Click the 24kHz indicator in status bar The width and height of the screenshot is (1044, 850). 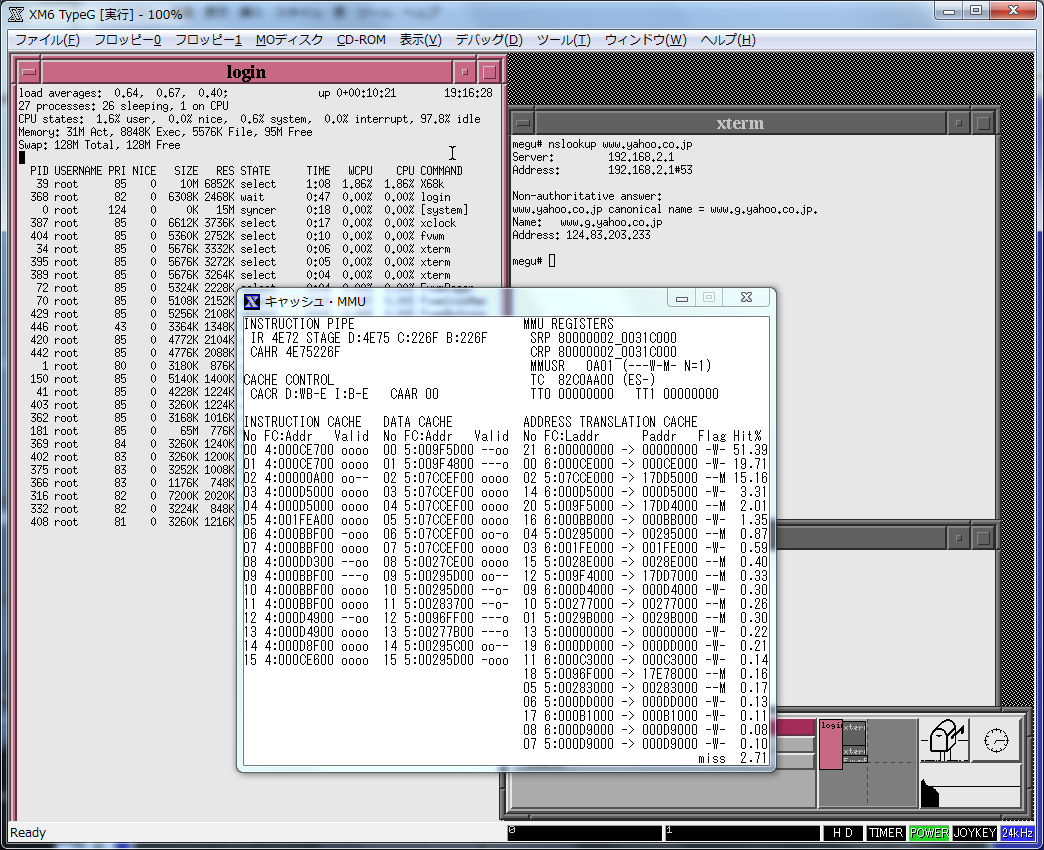(1017, 833)
